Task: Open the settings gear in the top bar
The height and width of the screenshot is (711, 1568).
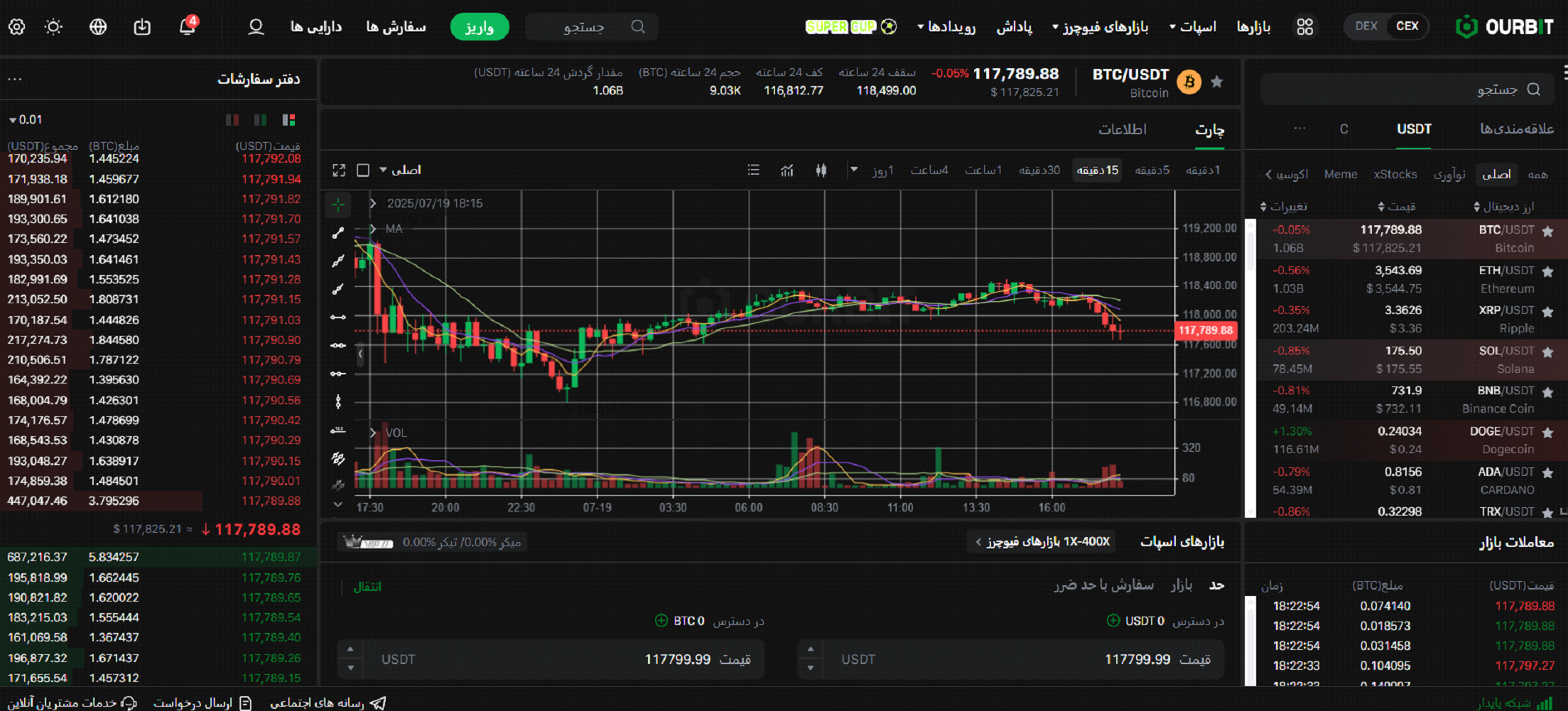Action: click(17, 27)
